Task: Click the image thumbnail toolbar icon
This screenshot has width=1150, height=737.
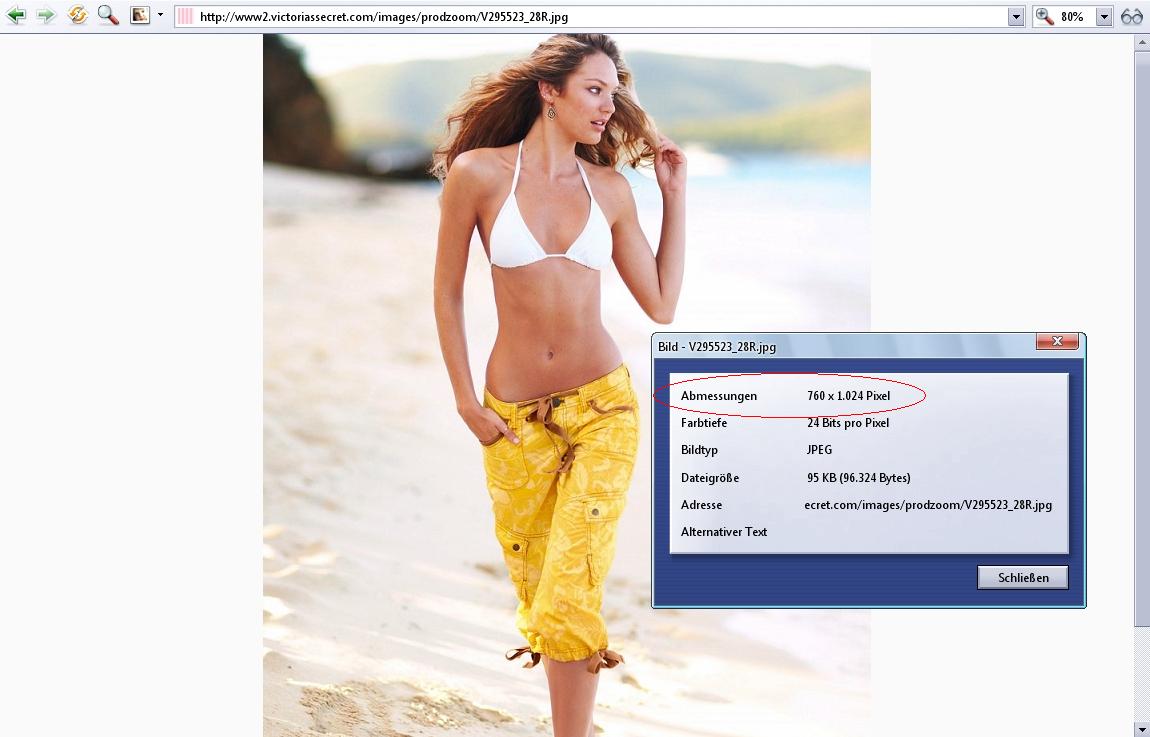Action: point(140,16)
